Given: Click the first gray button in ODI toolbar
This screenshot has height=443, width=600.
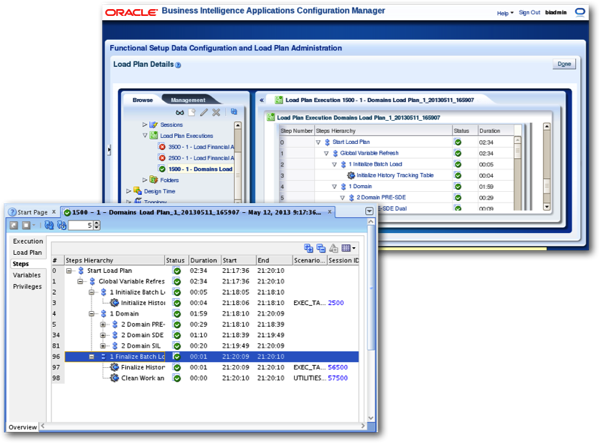Looking at the screenshot, I should click(14, 225).
